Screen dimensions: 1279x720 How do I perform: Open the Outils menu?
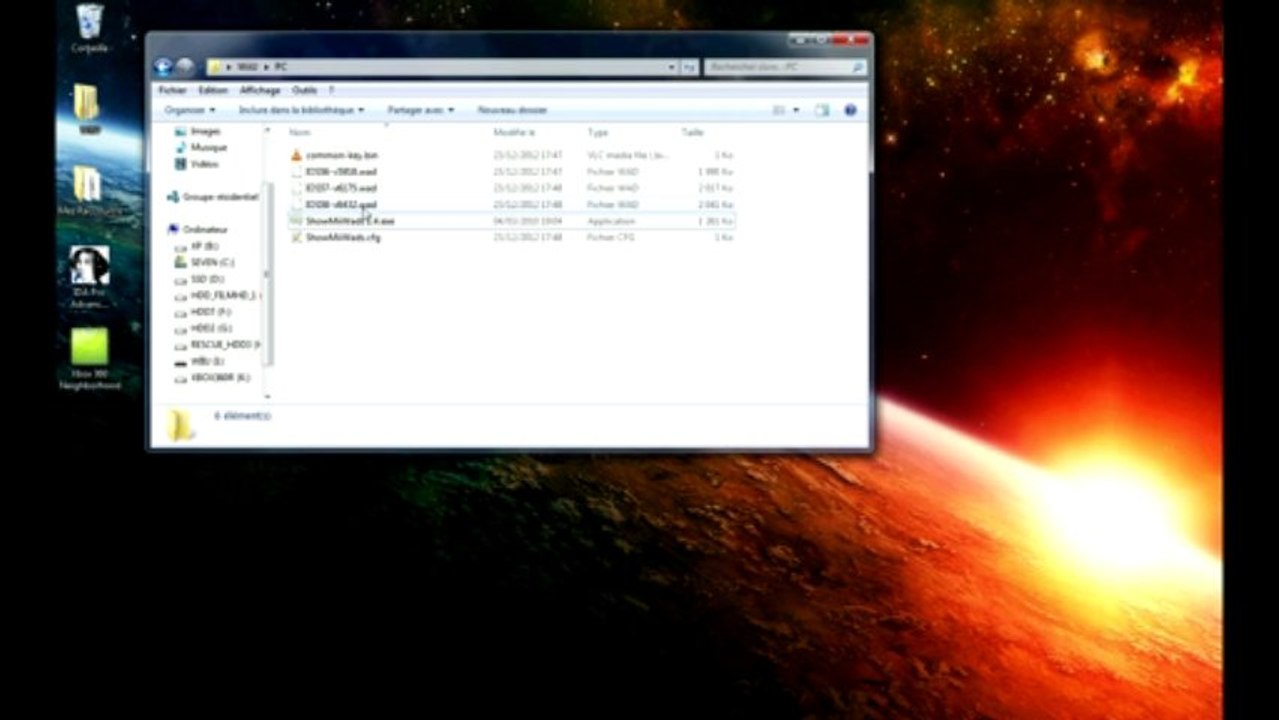304,90
